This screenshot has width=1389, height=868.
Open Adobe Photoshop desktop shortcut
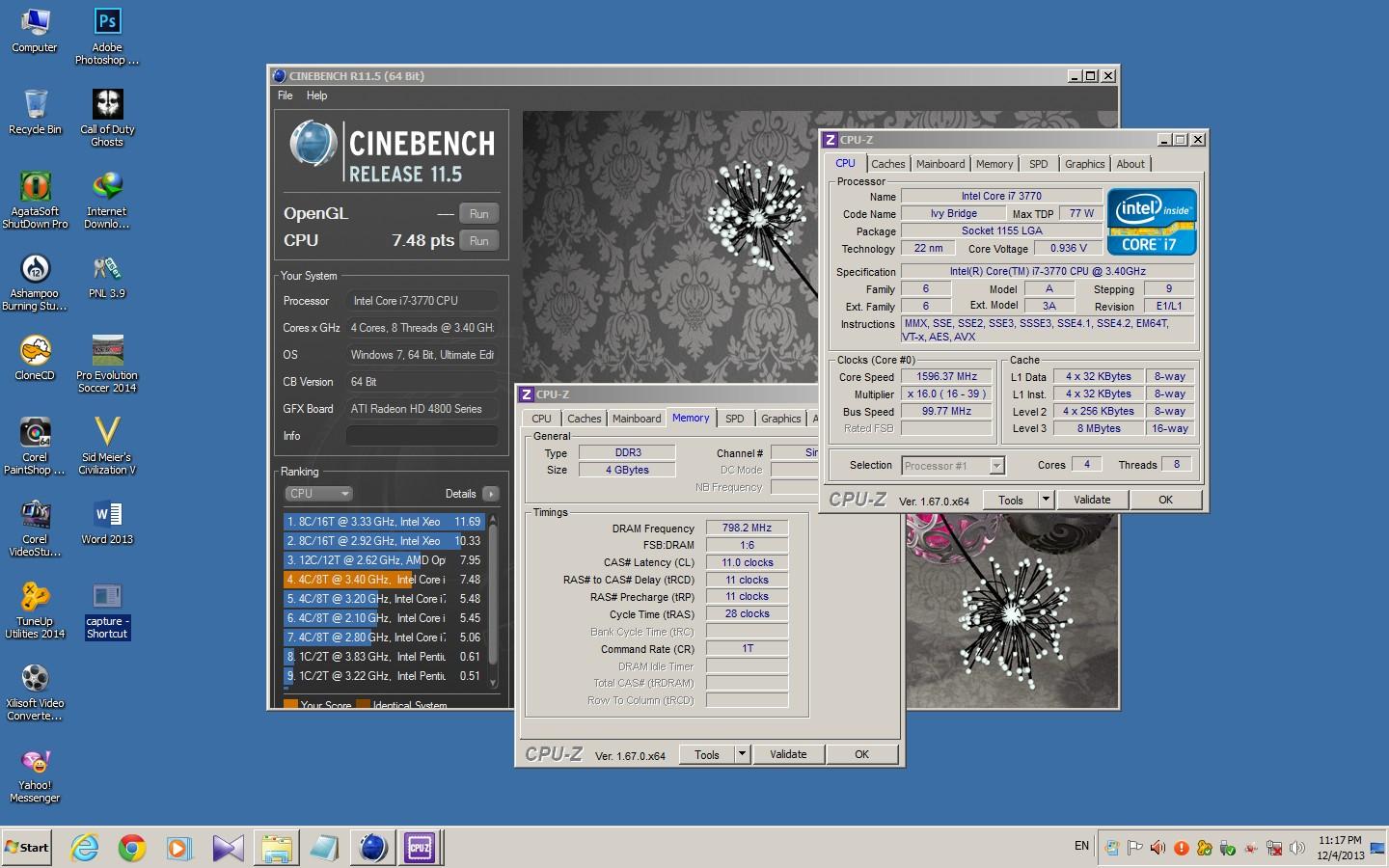pos(107,37)
